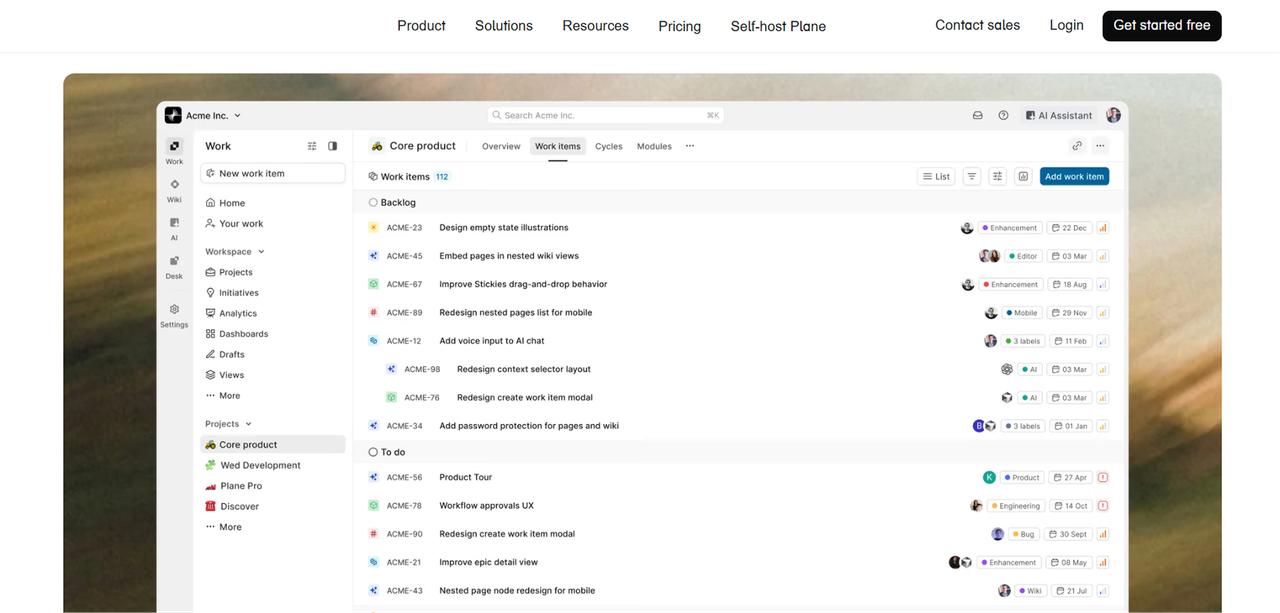This screenshot has height=613, width=1280.
Task: Toggle the To do group state circle
Action: (373, 453)
